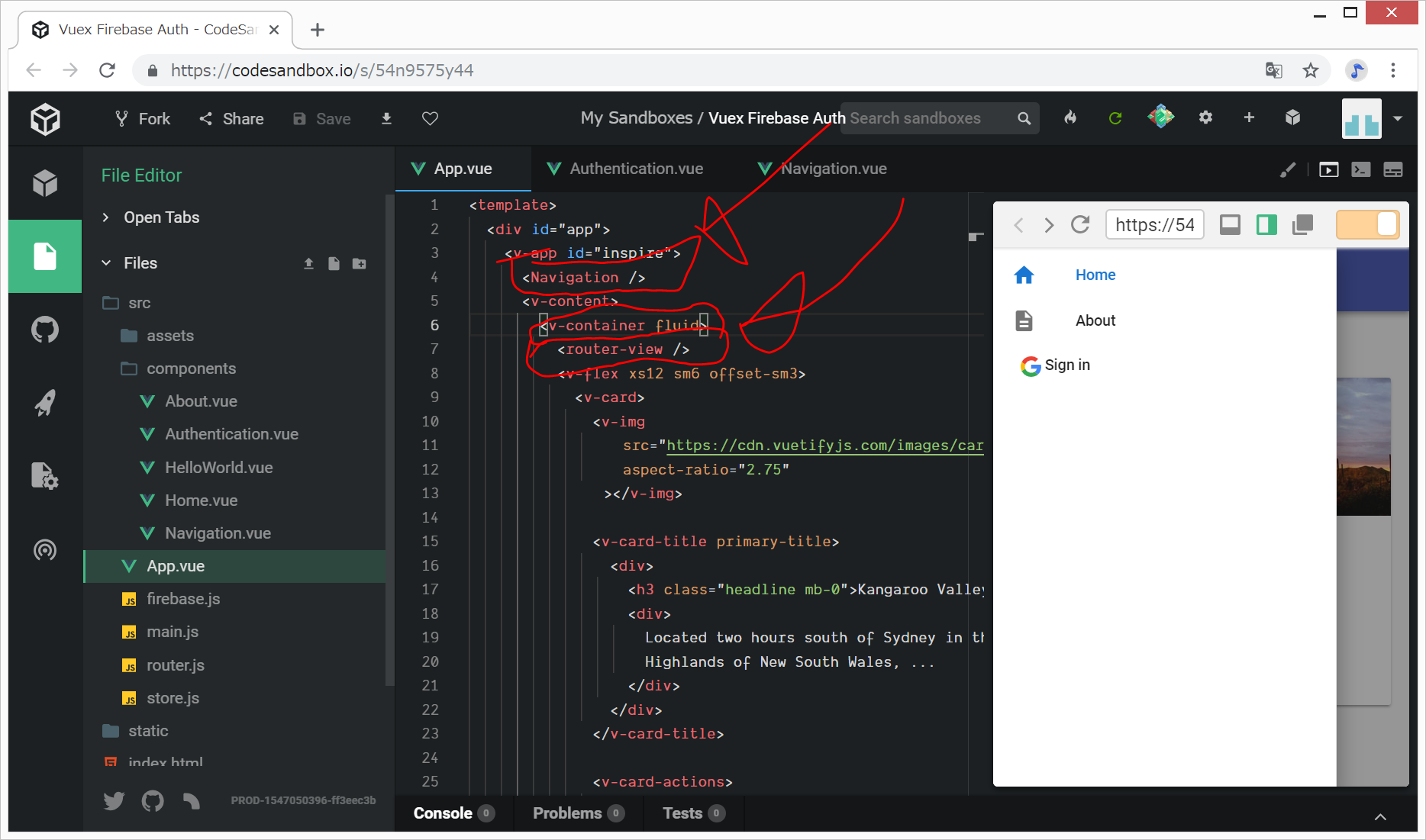
Task: Toggle the green split preview view
Action: pos(1266,224)
